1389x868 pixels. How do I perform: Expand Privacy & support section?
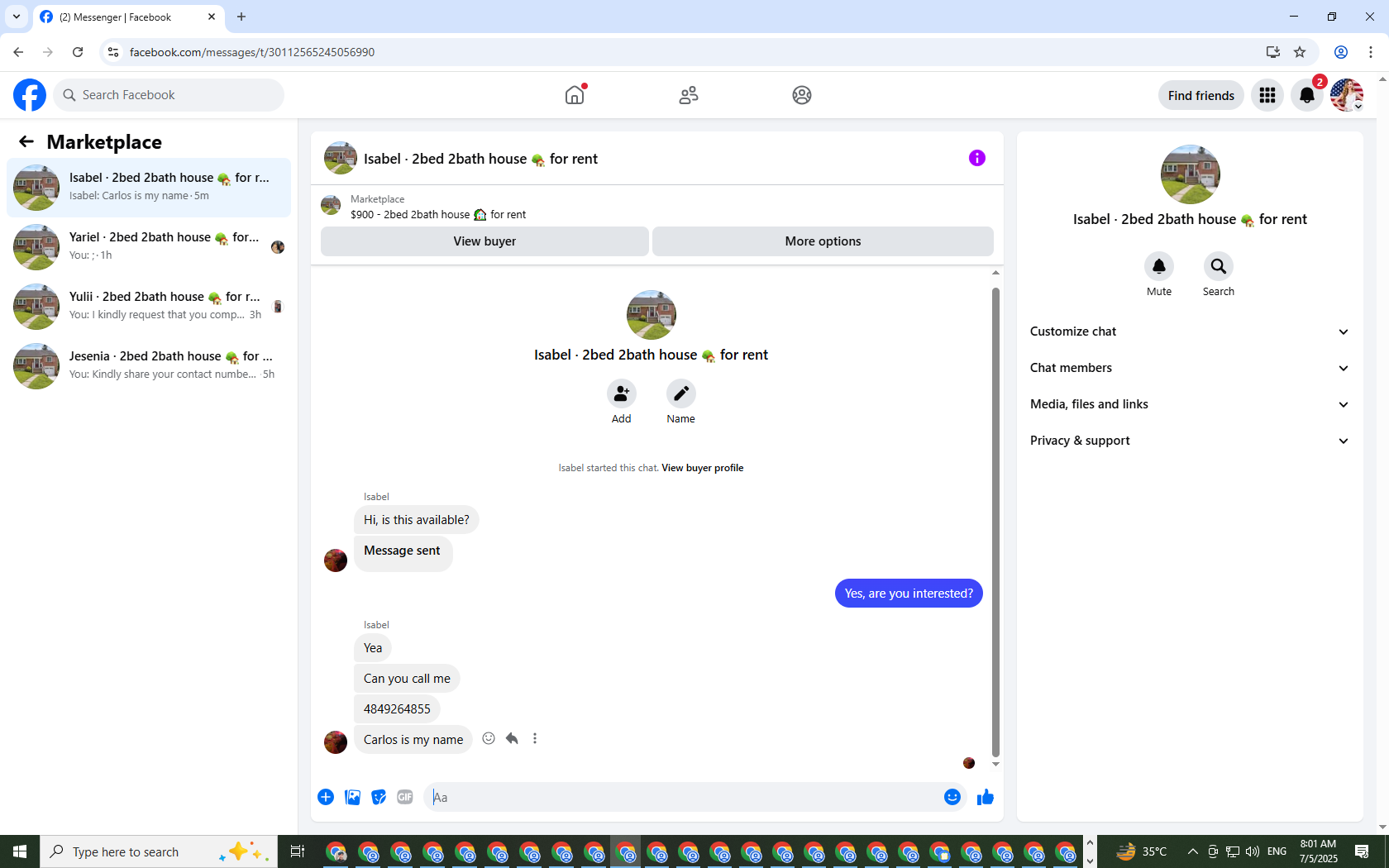(x=1190, y=441)
